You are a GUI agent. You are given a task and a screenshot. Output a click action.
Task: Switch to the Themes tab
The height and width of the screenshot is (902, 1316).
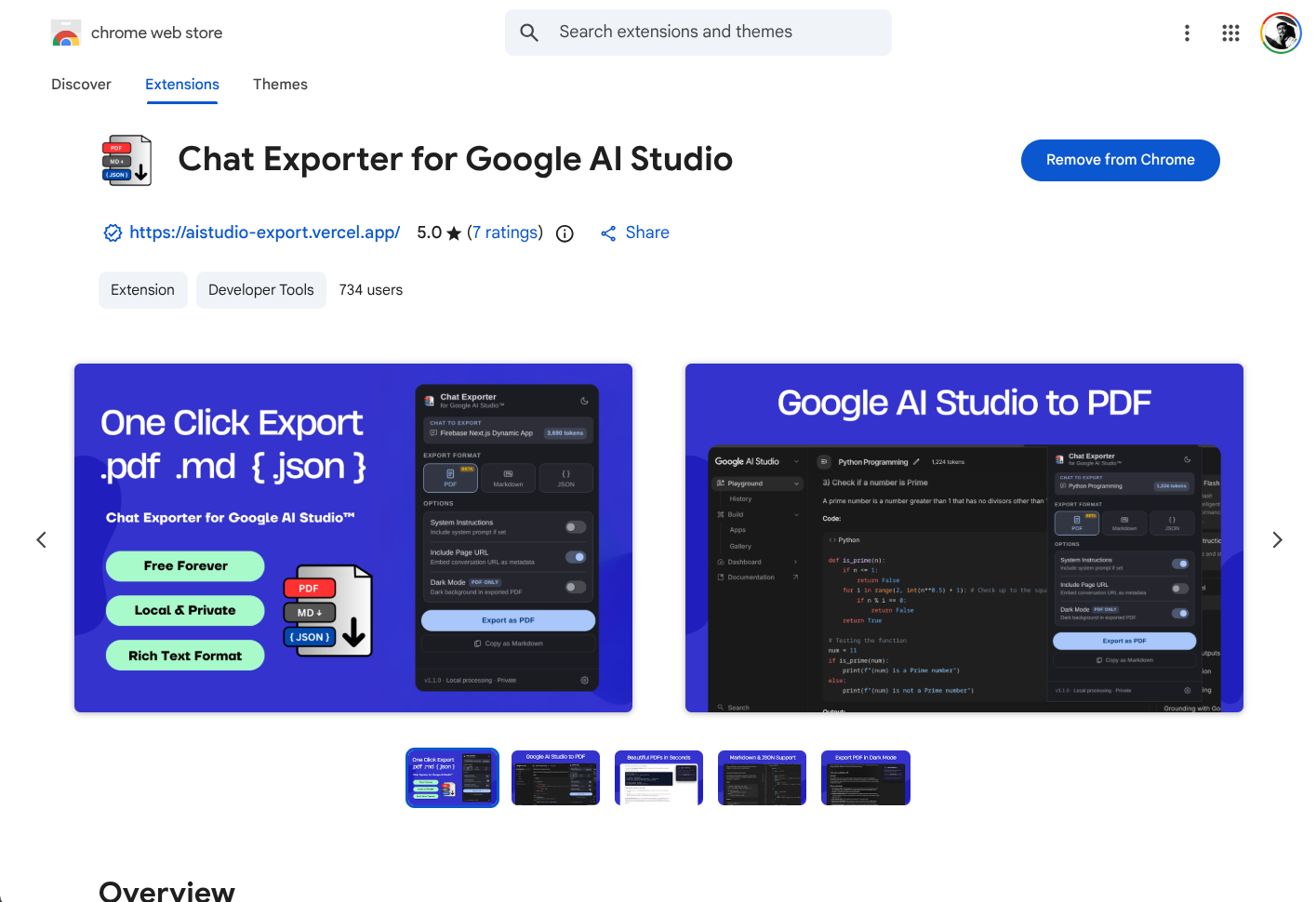pos(280,85)
